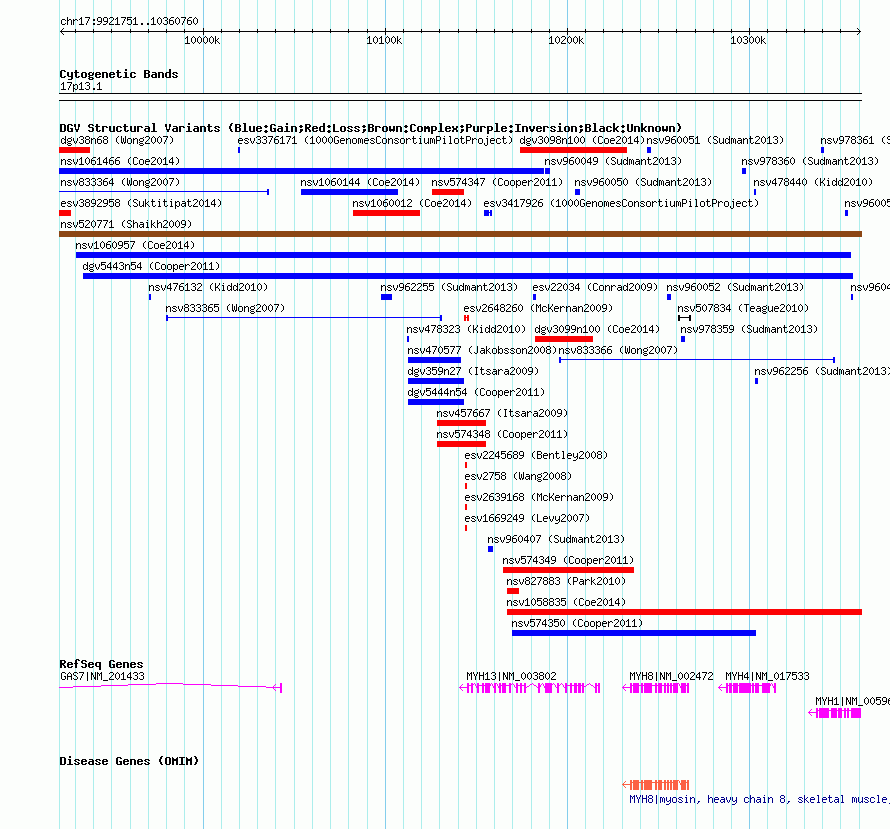
Task: Click the nsv574347 (Cooper2011) red bar
Action: (x=448, y=192)
